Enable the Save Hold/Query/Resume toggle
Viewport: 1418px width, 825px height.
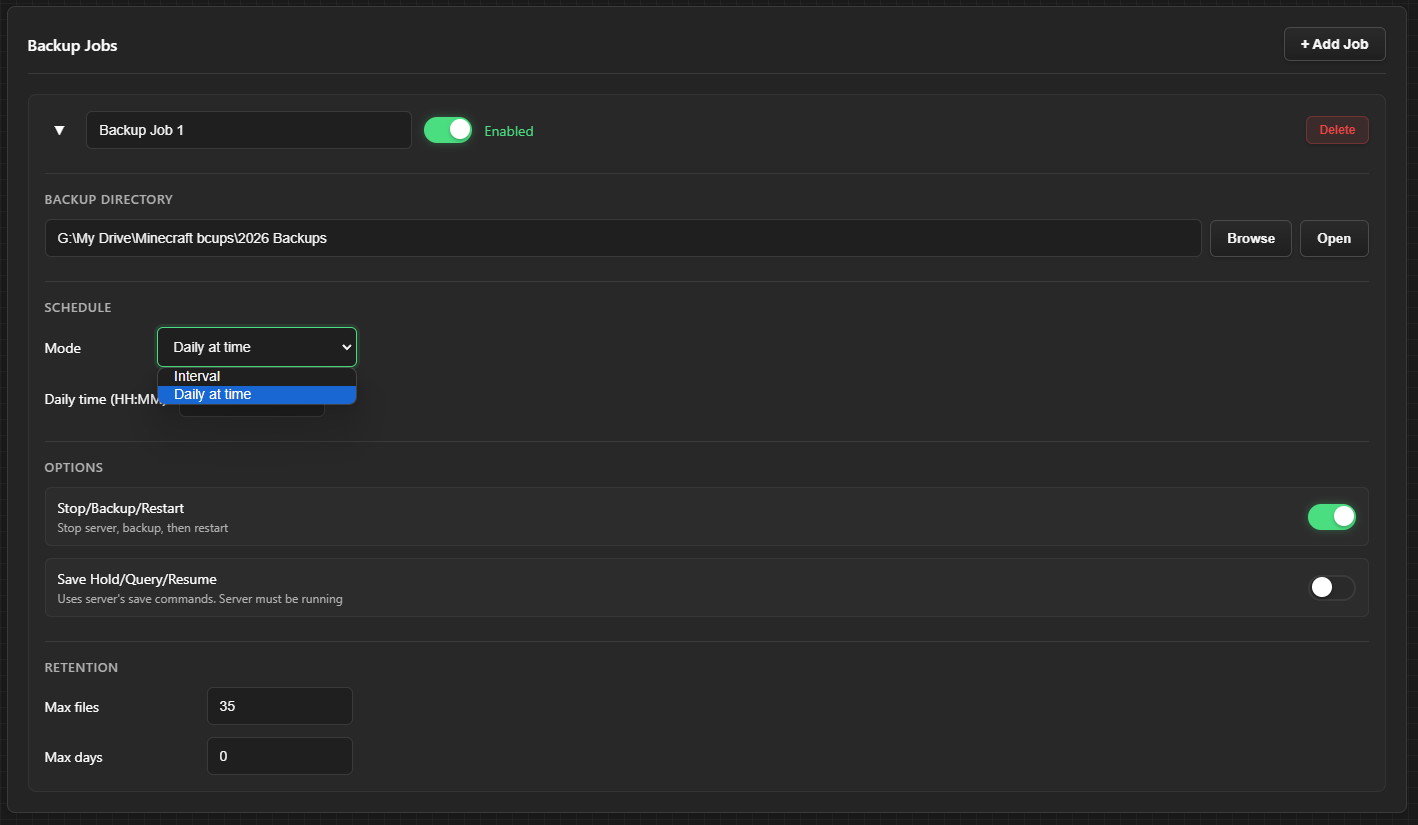[1331, 588]
